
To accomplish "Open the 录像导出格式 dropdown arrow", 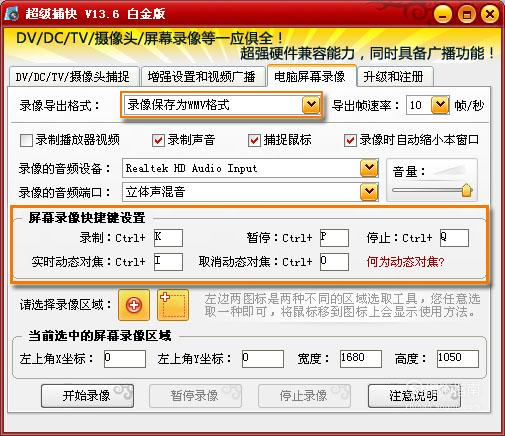I will click(x=311, y=105).
